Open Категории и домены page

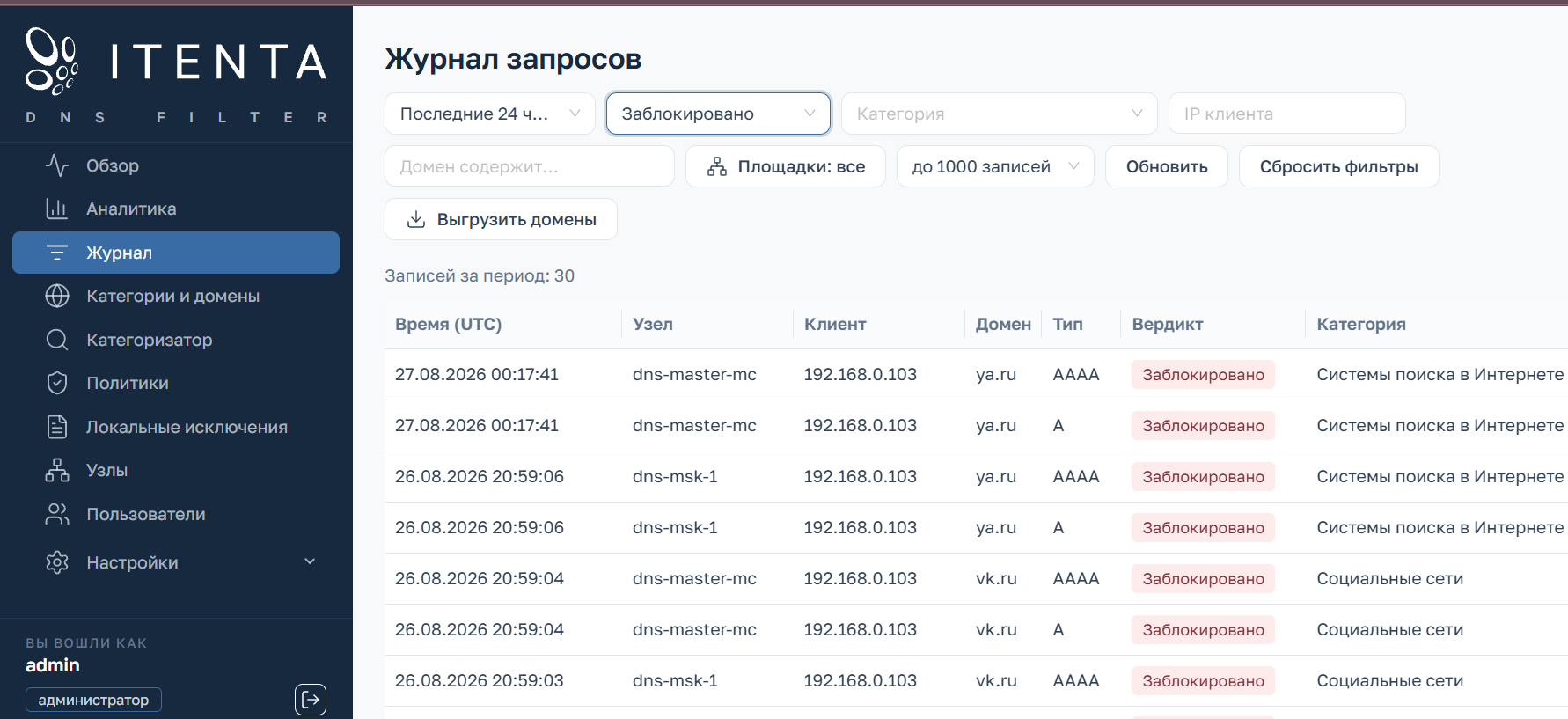click(x=176, y=296)
